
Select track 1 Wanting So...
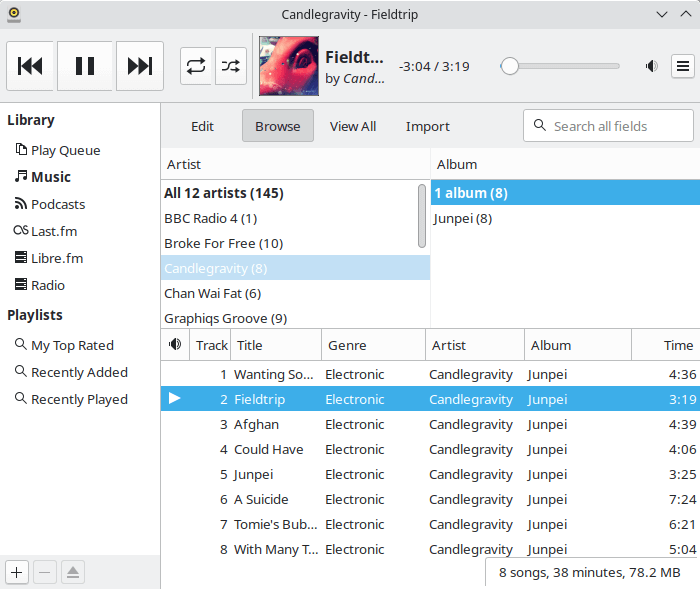[x=430, y=374]
